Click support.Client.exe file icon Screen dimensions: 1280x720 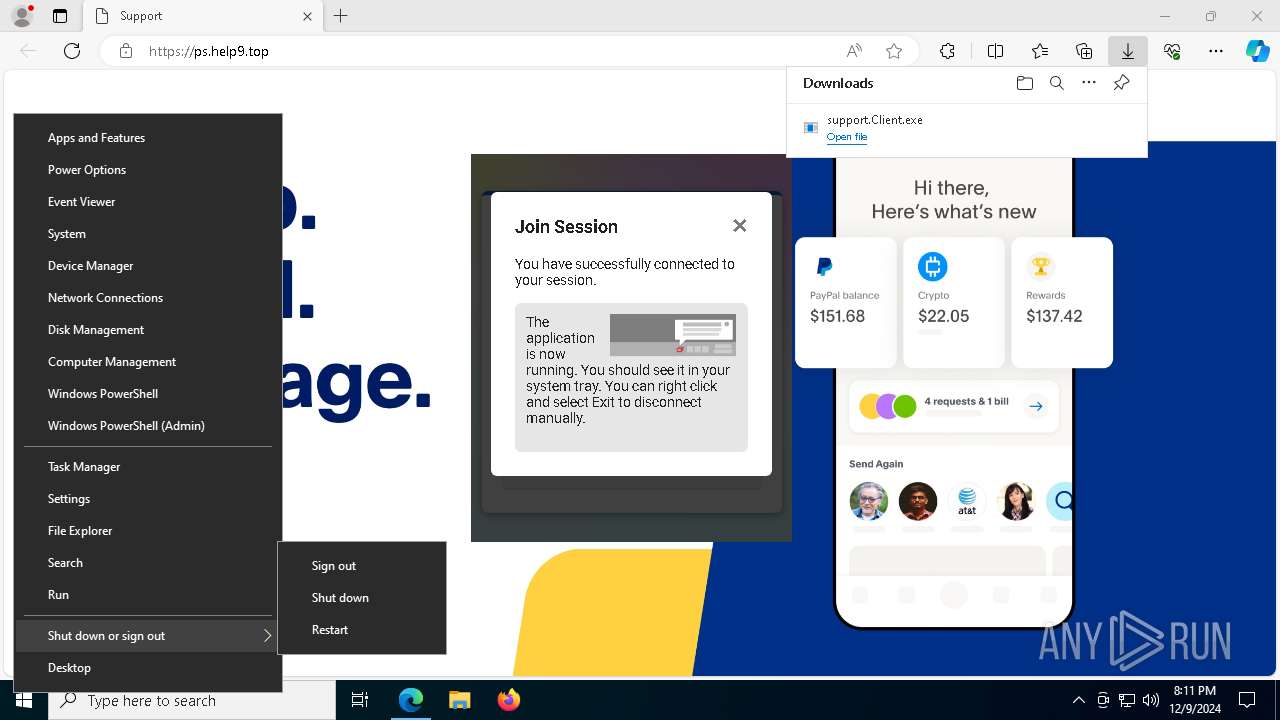(811, 128)
